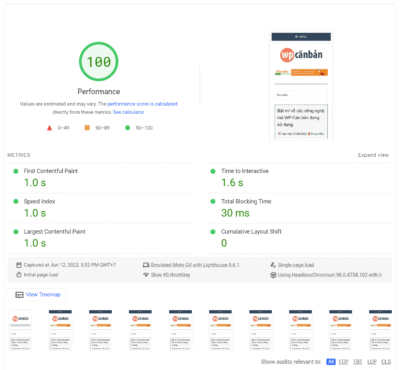Click the '30 ms' Total Blocking Time value

pos(235,213)
